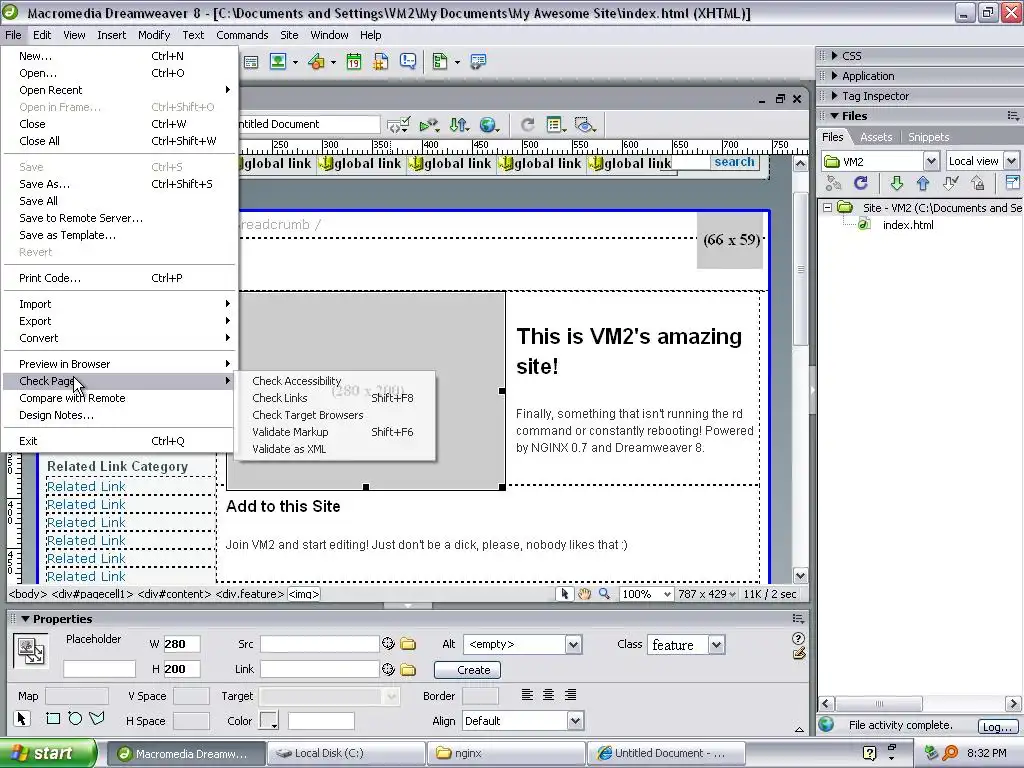Click the Check Out File(s) icon
The image size is (1024, 768).
[x=951, y=184]
